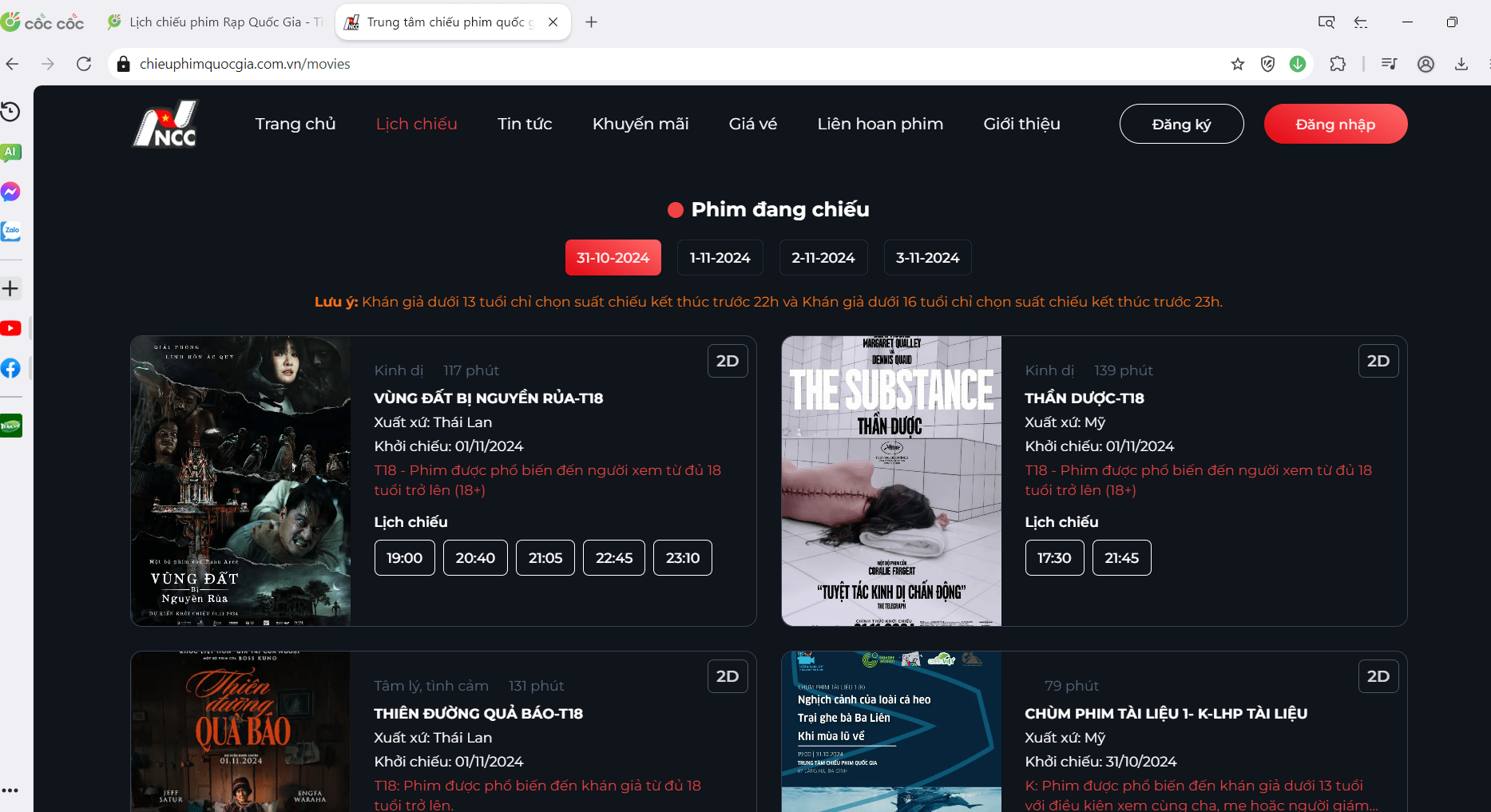The image size is (1491, 812).
Task: Select the 3-11-2024 date tab
Action: [x=927, y=258]
